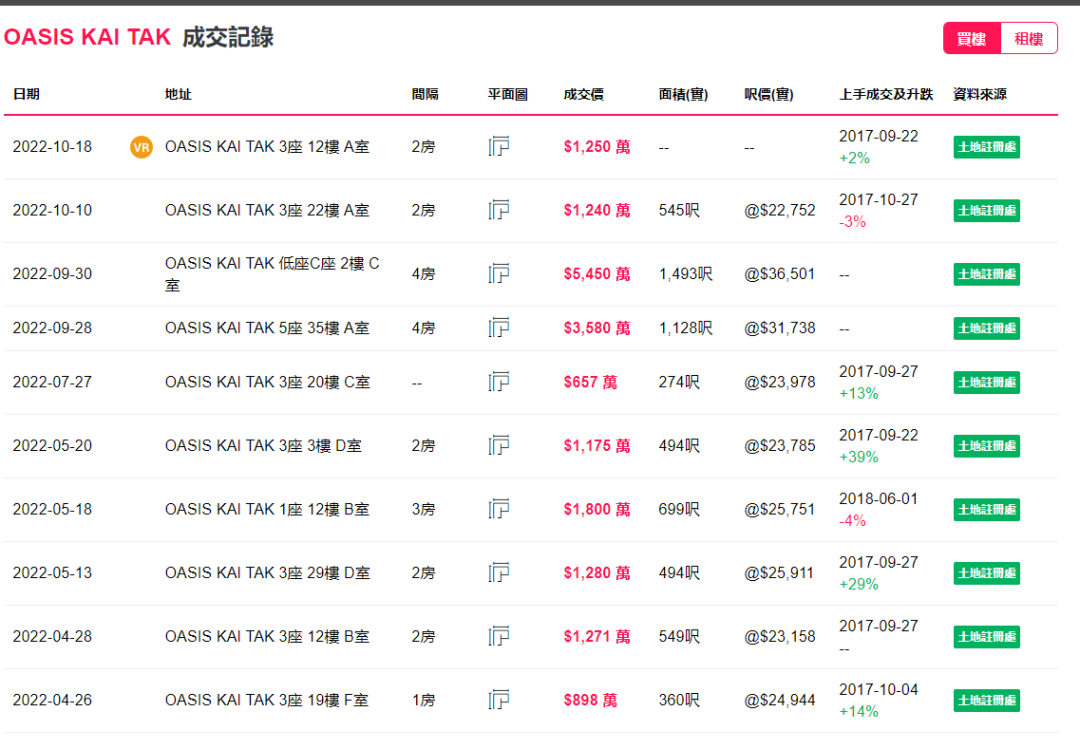Click the 資料來源 column header

(979, 94)
